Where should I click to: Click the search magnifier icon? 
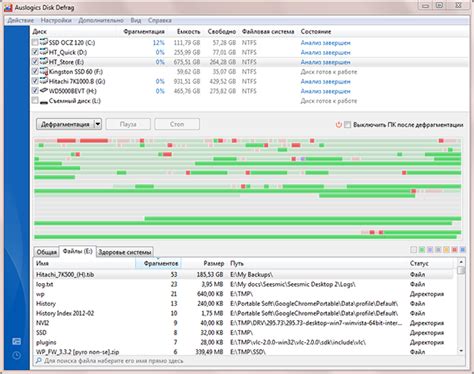point(39,361)
